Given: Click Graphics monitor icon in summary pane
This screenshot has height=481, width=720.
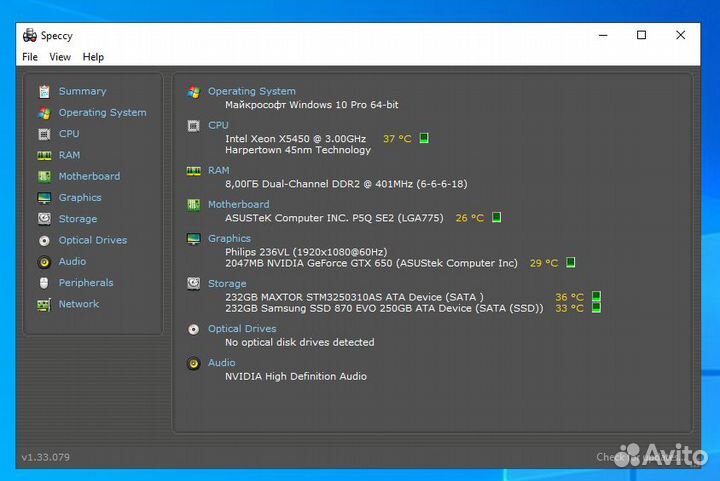Looking at the screenshot, I should pyautogui.click(x=194, y=239).
